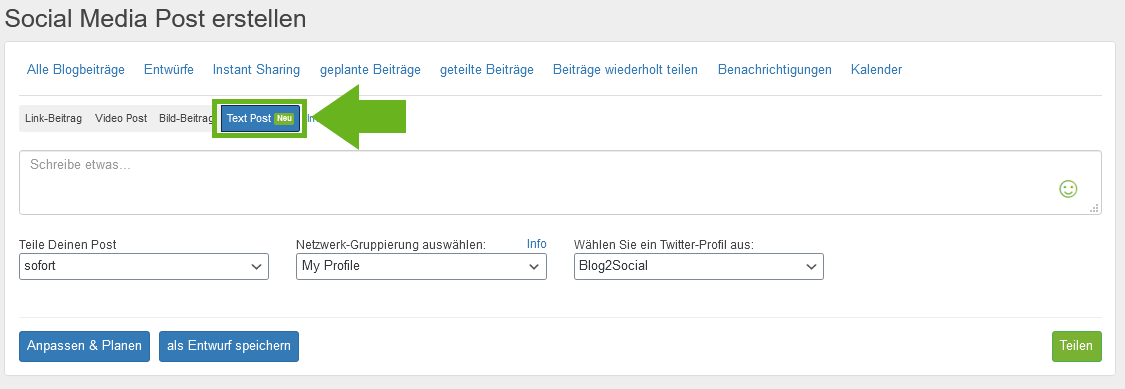The height and width of the screenshot is (389, 1125).
Task: View geteilte Beiträge
Action: tap(486, 70)
